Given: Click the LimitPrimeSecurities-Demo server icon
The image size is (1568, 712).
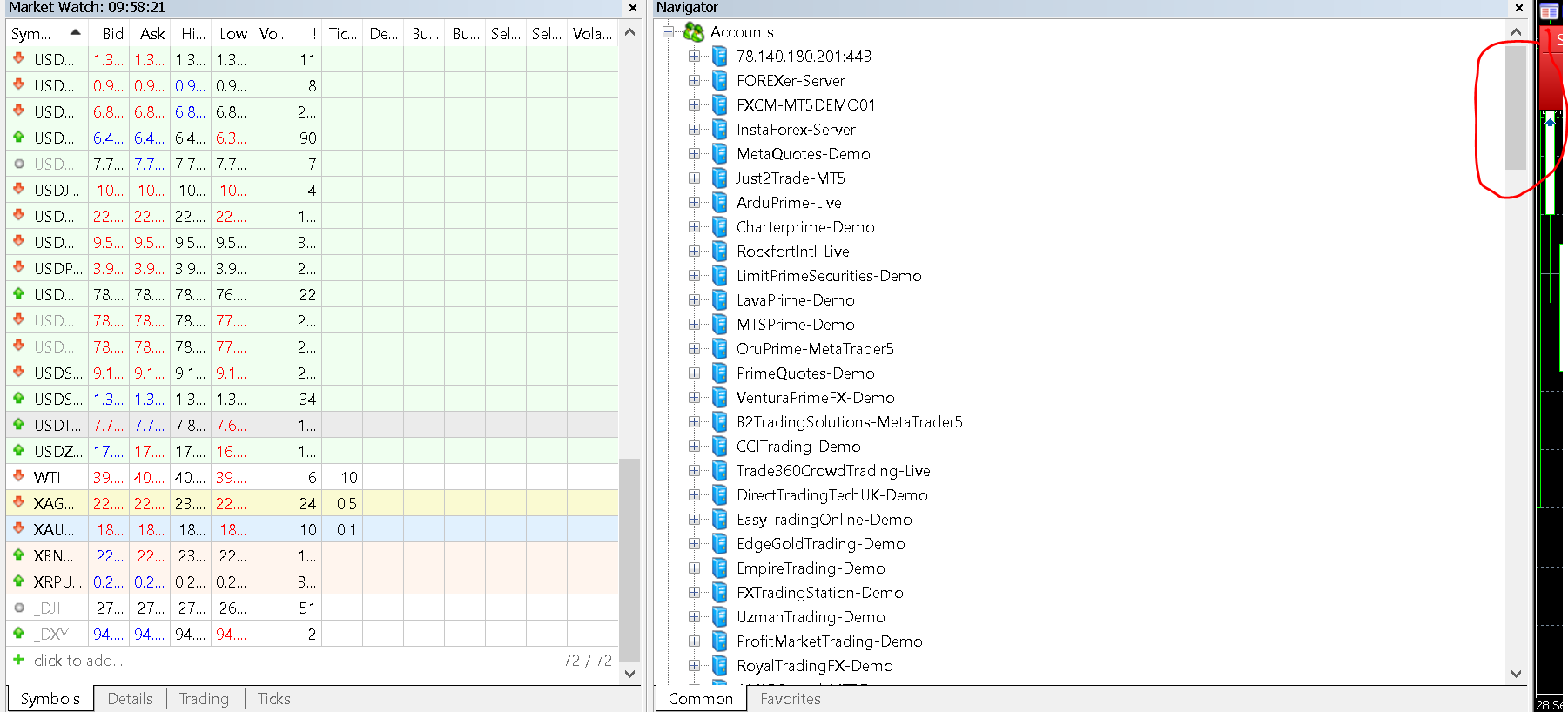Looking at the screenshot, I should pos(719,276).
